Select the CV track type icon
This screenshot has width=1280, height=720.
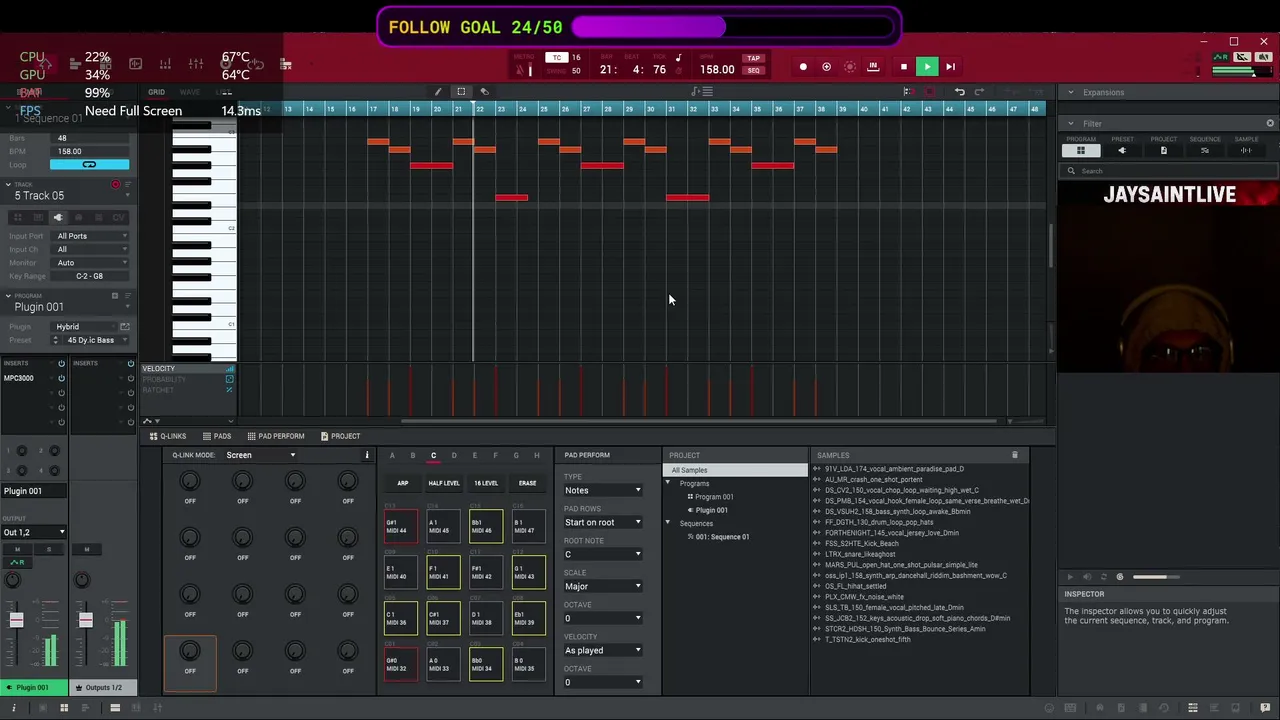pyautogui.click(x=119, y=217)
